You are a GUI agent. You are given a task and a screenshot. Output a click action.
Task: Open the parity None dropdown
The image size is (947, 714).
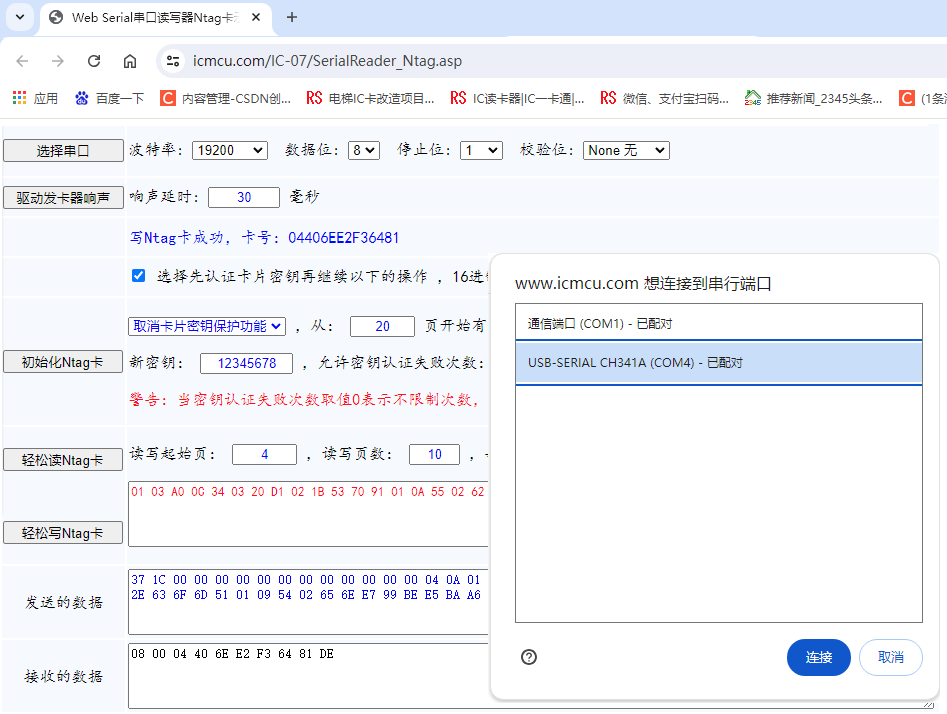coord(625,150)
